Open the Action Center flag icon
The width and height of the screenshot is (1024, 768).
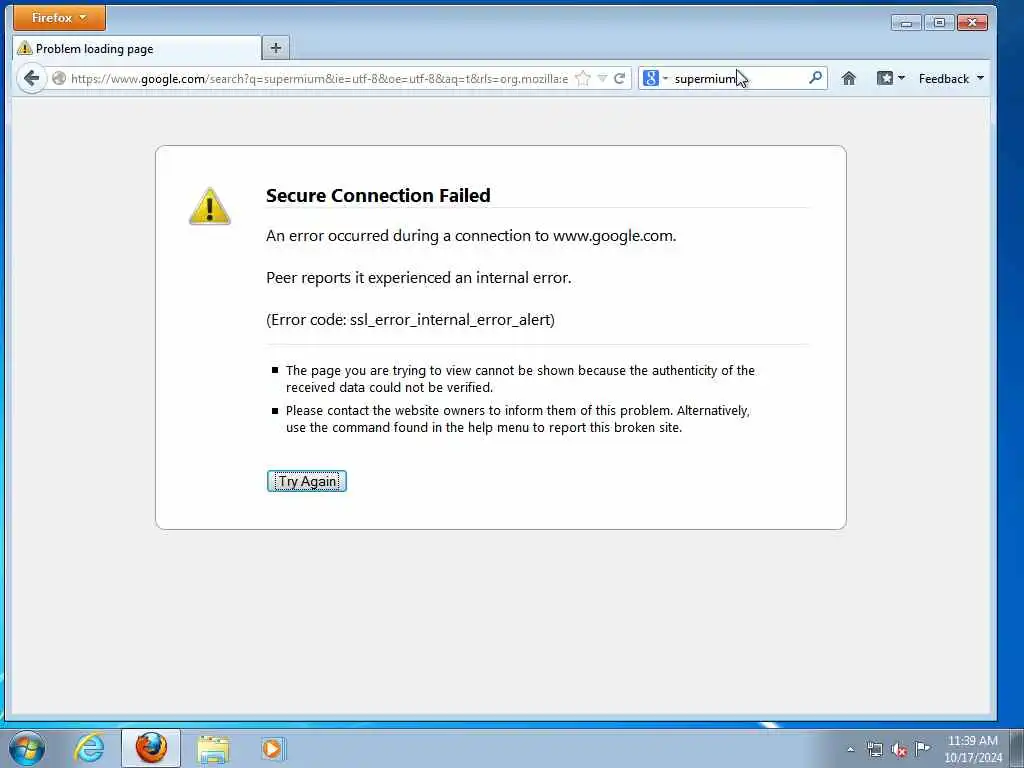click(922, 748)
